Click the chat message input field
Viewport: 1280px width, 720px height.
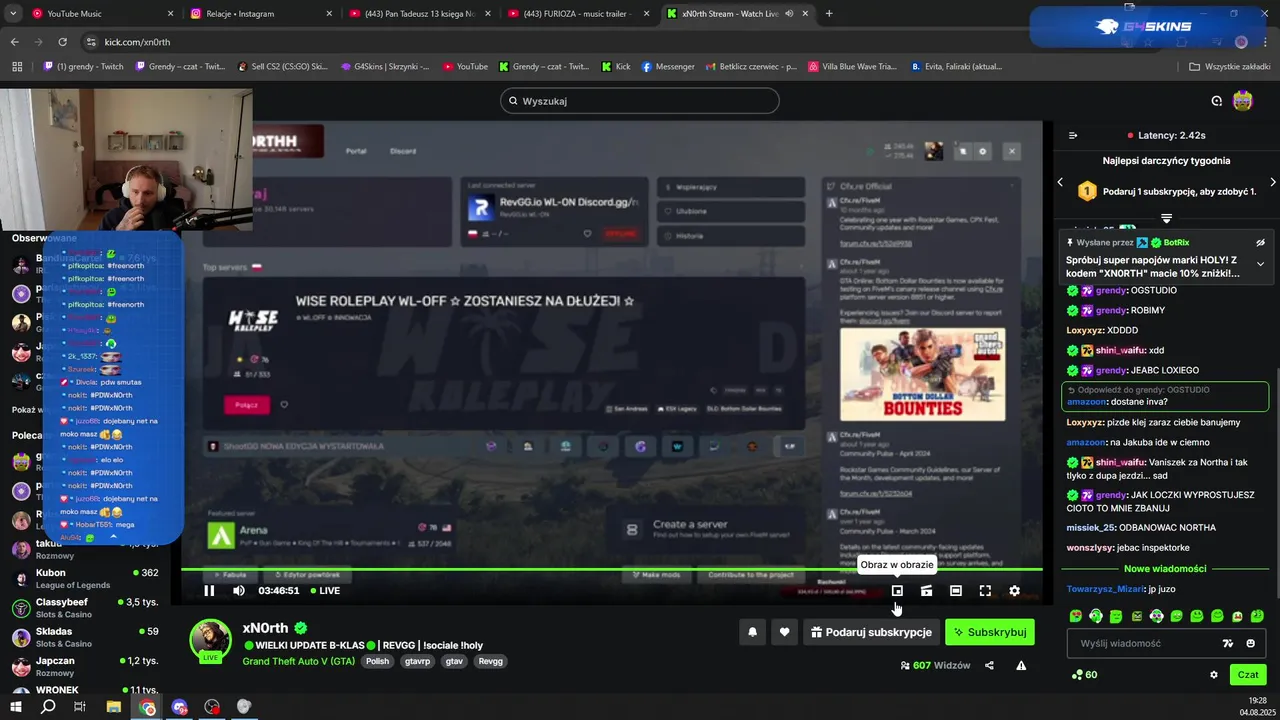pos(1143,643)
